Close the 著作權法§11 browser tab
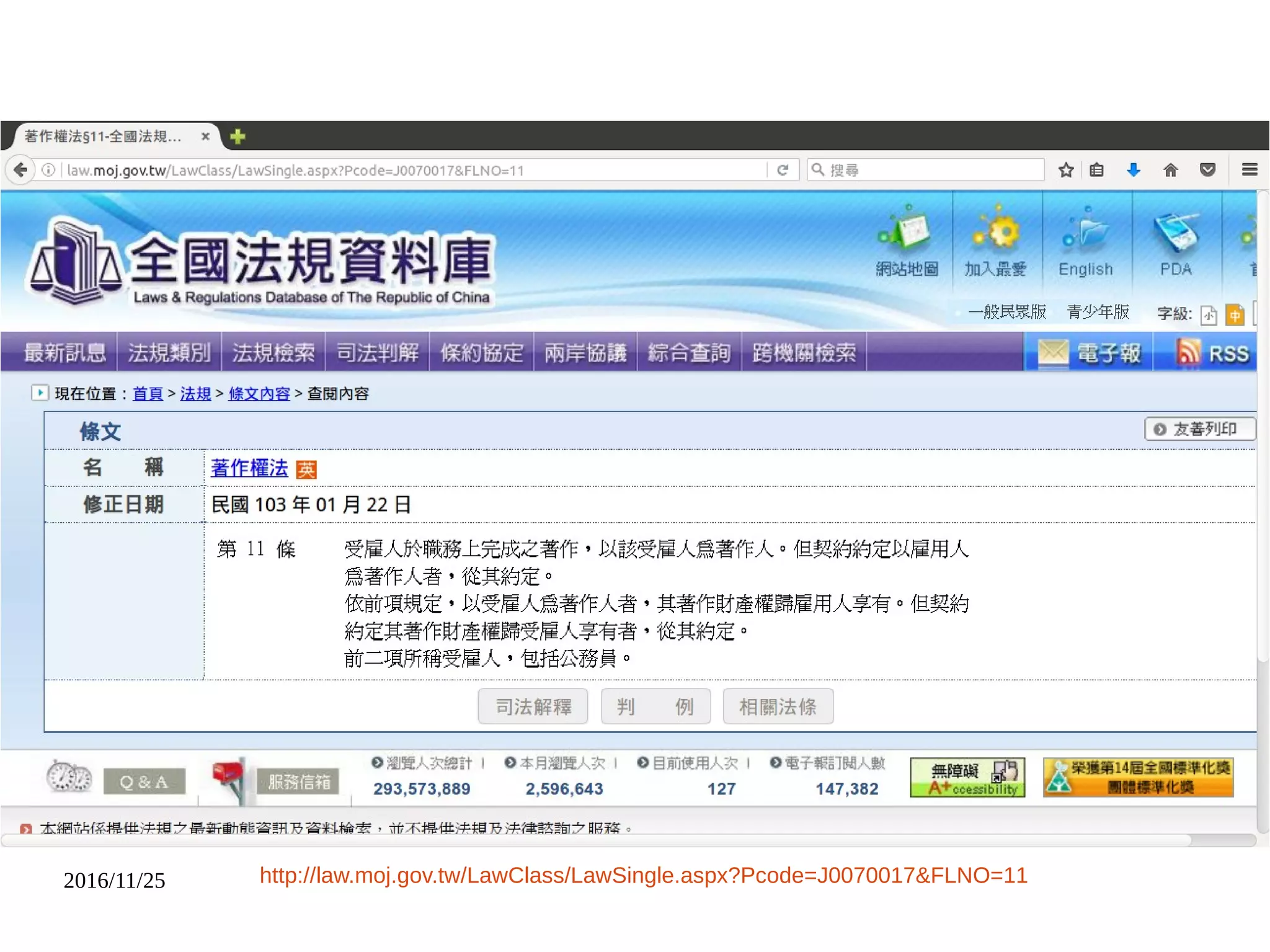The image size is (1270, 952). (205, 136)
